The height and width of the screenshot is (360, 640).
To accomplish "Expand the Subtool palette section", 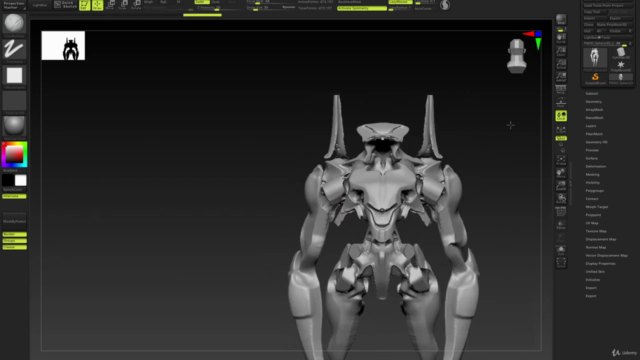I will (x=591, y=94).
